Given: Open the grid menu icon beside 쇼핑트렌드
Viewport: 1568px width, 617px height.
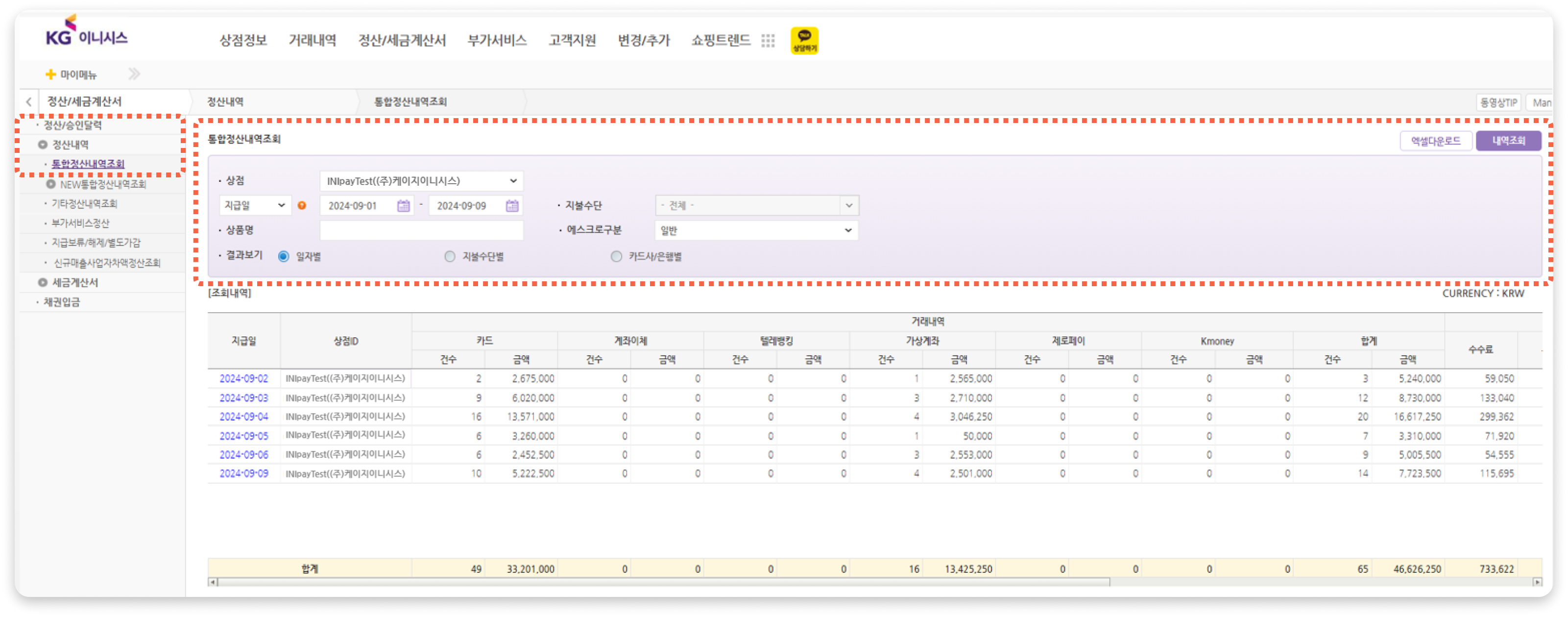Looking at the screenshot, I should click(768, 40).
